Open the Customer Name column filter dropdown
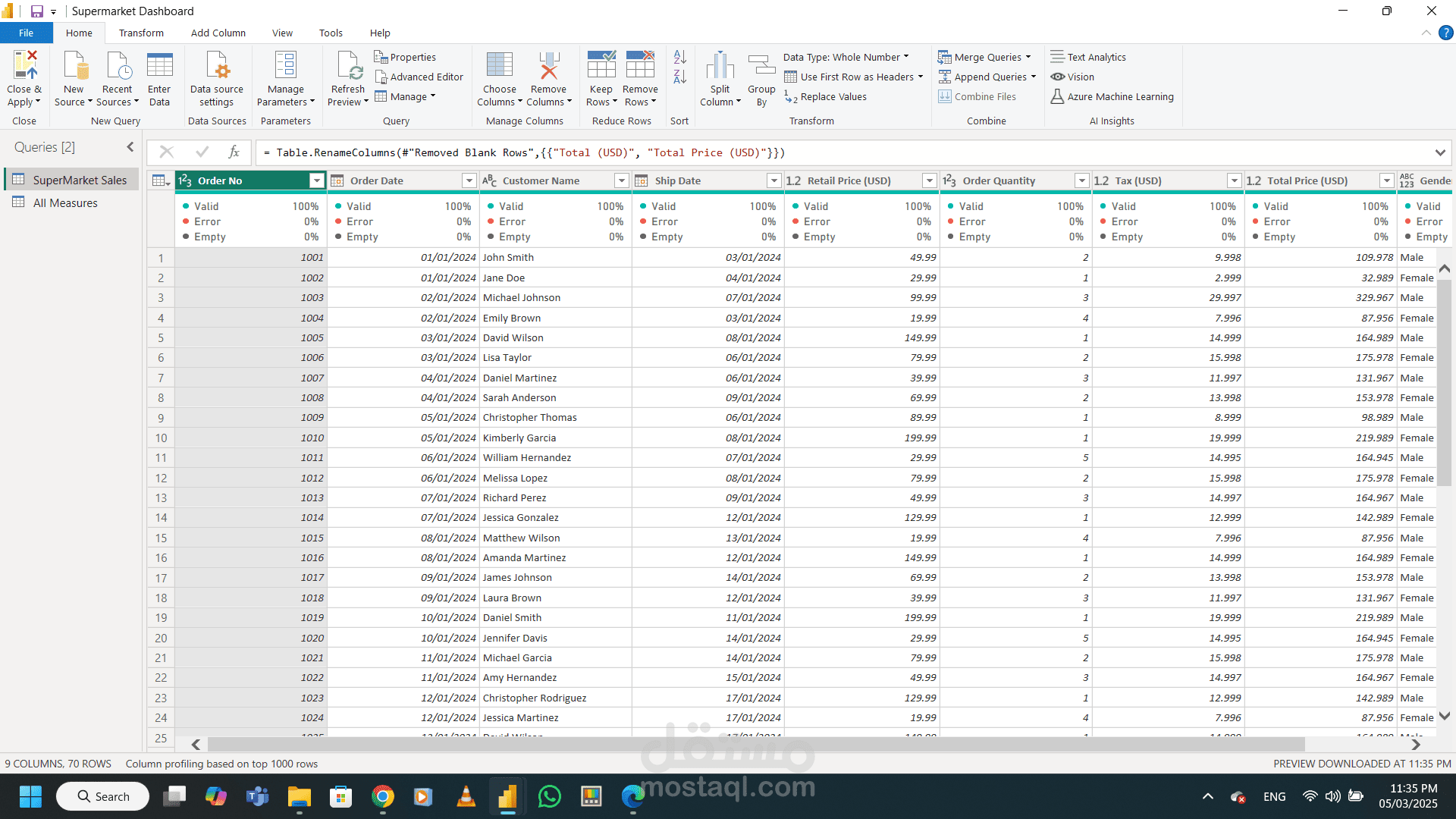This screenshot has height=819, width=1456. [621, 180]
